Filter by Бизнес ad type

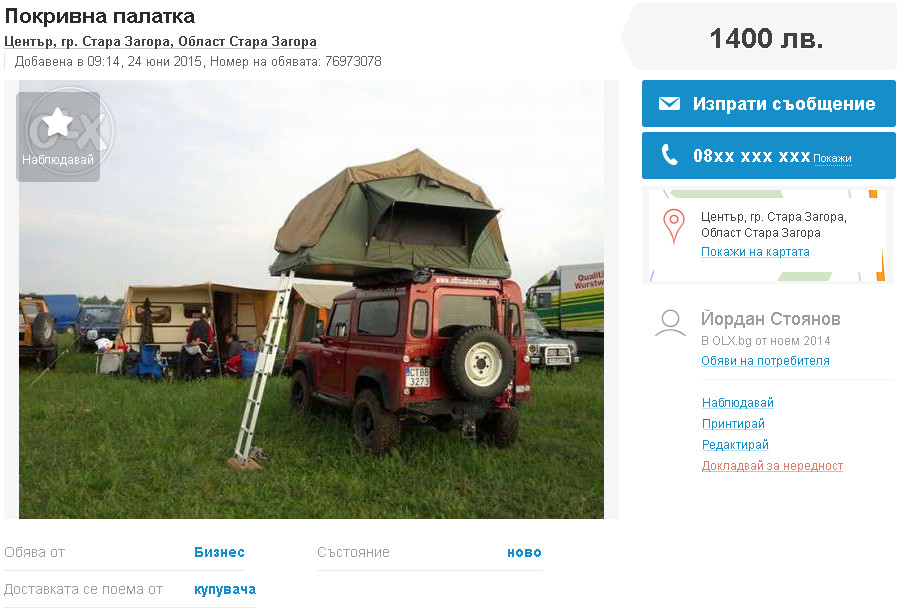219,552
